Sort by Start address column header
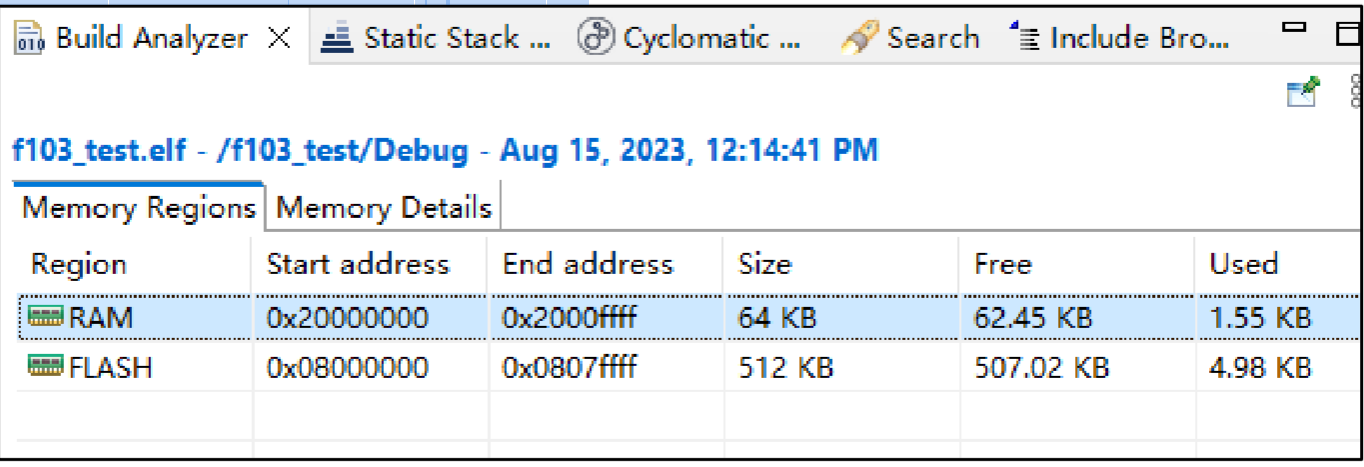 coord(357,264)
